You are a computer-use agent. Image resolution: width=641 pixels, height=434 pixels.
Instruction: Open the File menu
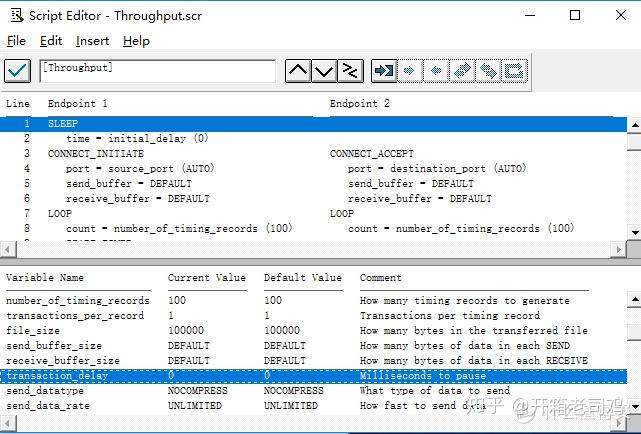coord(16,41)
